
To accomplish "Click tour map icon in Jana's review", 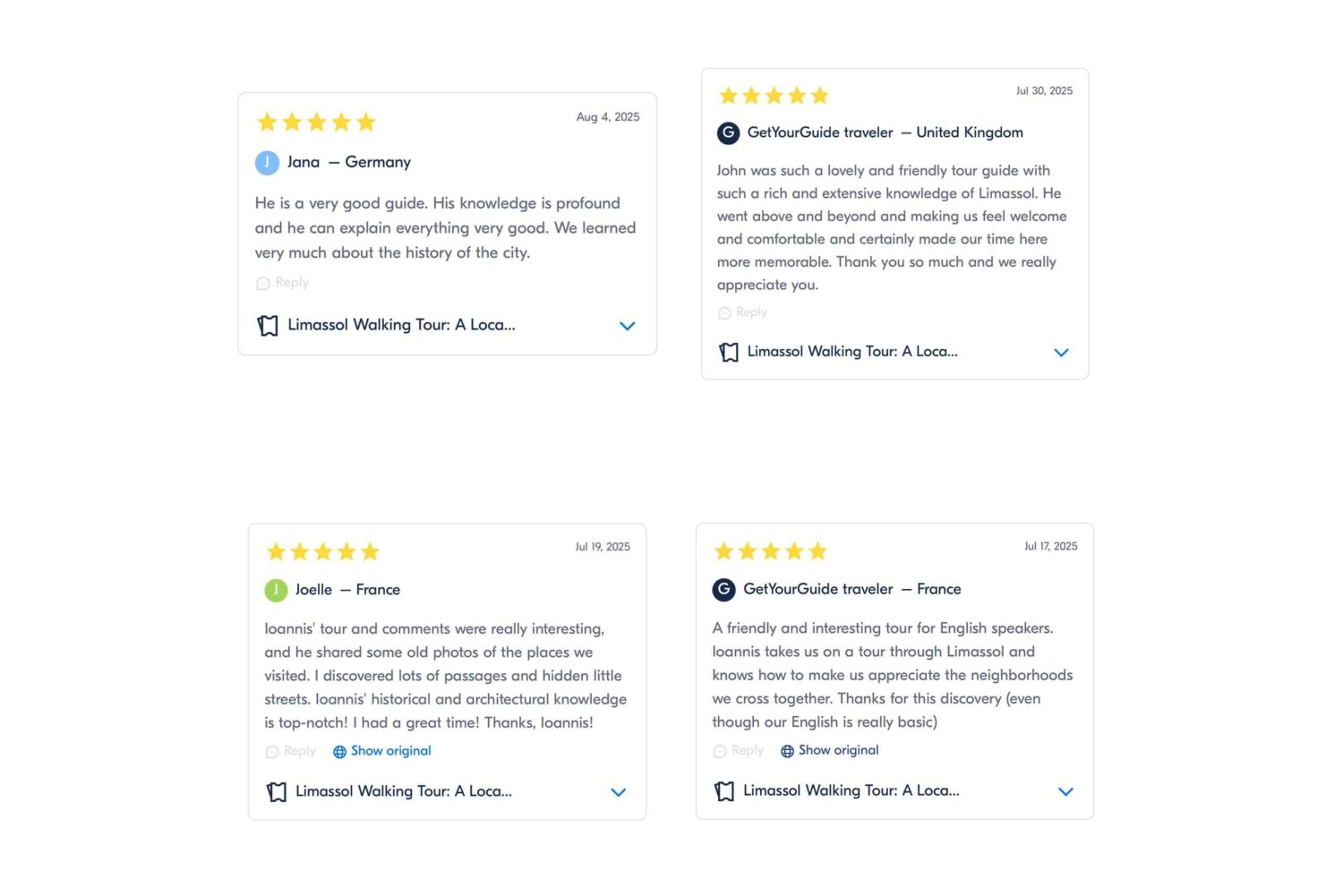I will point(268,326).
